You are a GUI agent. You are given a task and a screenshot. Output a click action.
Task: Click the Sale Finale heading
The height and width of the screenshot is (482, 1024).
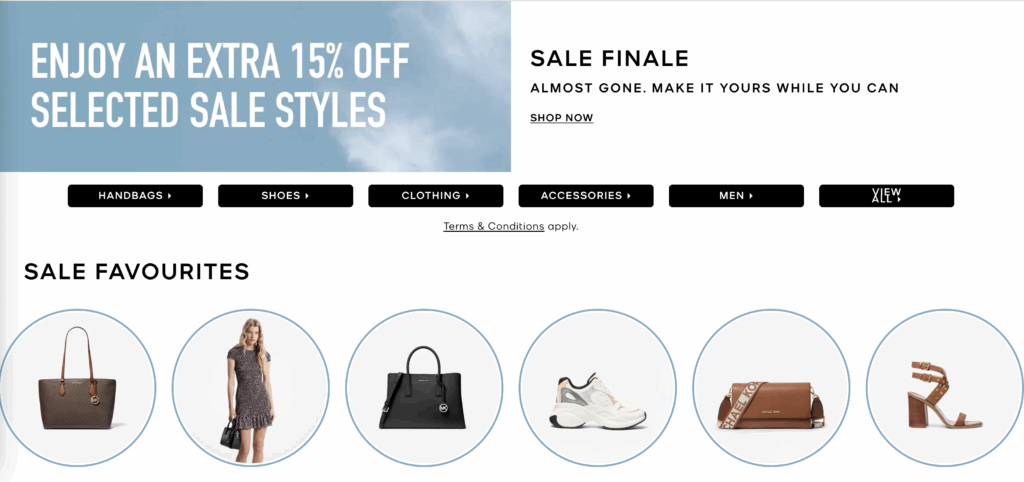609,58
